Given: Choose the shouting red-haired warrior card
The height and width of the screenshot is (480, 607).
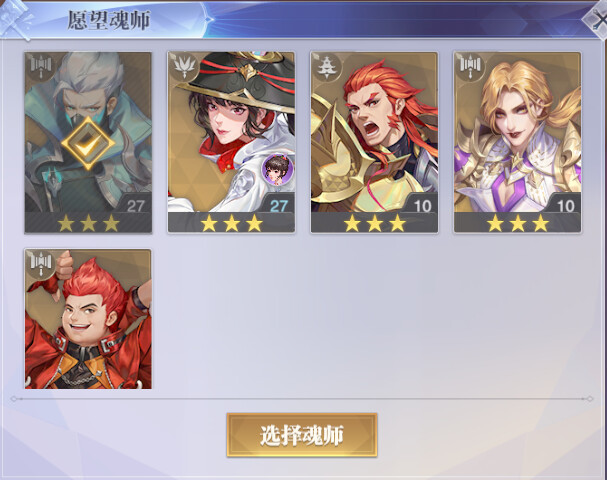Looking at the screenshot, I should coord(374,142).
